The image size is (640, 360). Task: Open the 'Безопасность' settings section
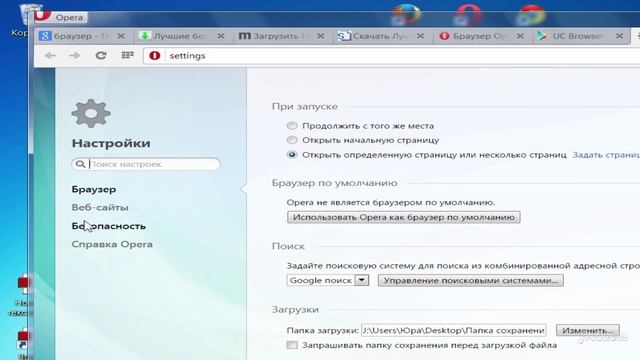point(109,226)
